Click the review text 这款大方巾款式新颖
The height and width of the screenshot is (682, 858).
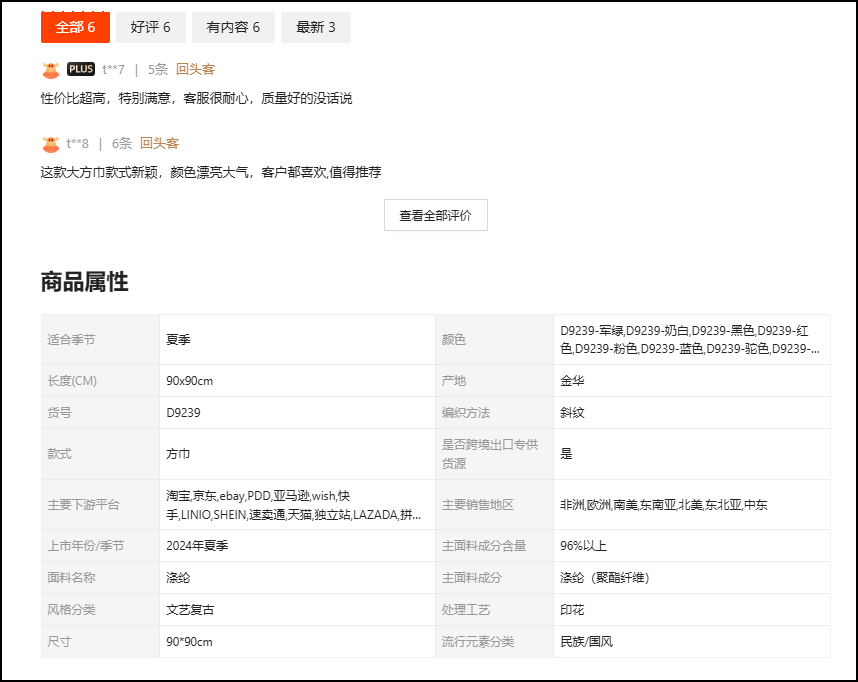(211, 172)
